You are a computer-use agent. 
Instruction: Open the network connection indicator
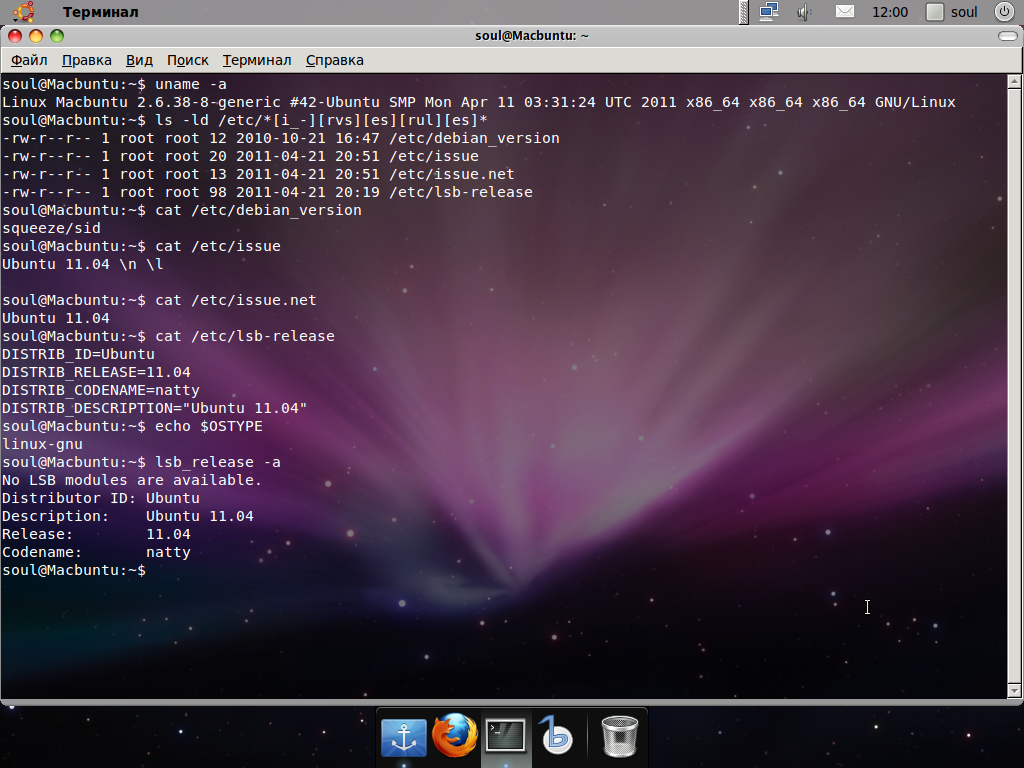[769, 12]
